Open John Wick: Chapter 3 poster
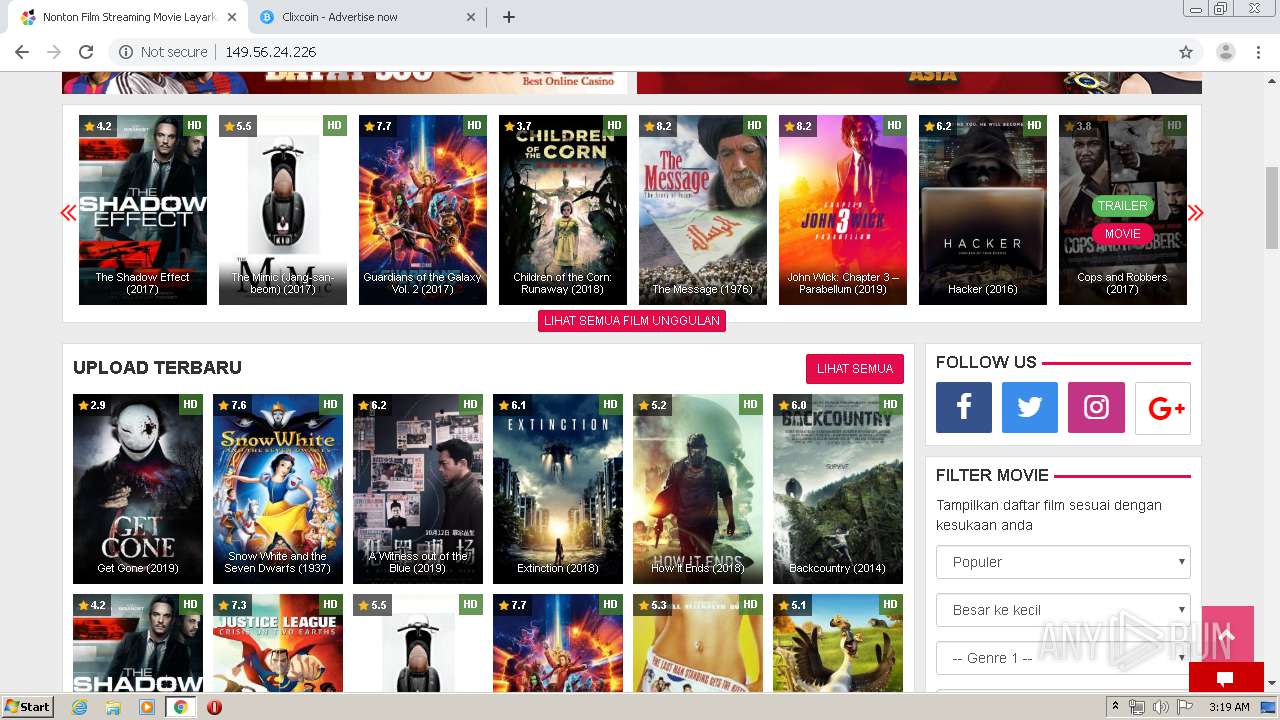This screenshot has height=720, width=1280. [x=843, y=210]
